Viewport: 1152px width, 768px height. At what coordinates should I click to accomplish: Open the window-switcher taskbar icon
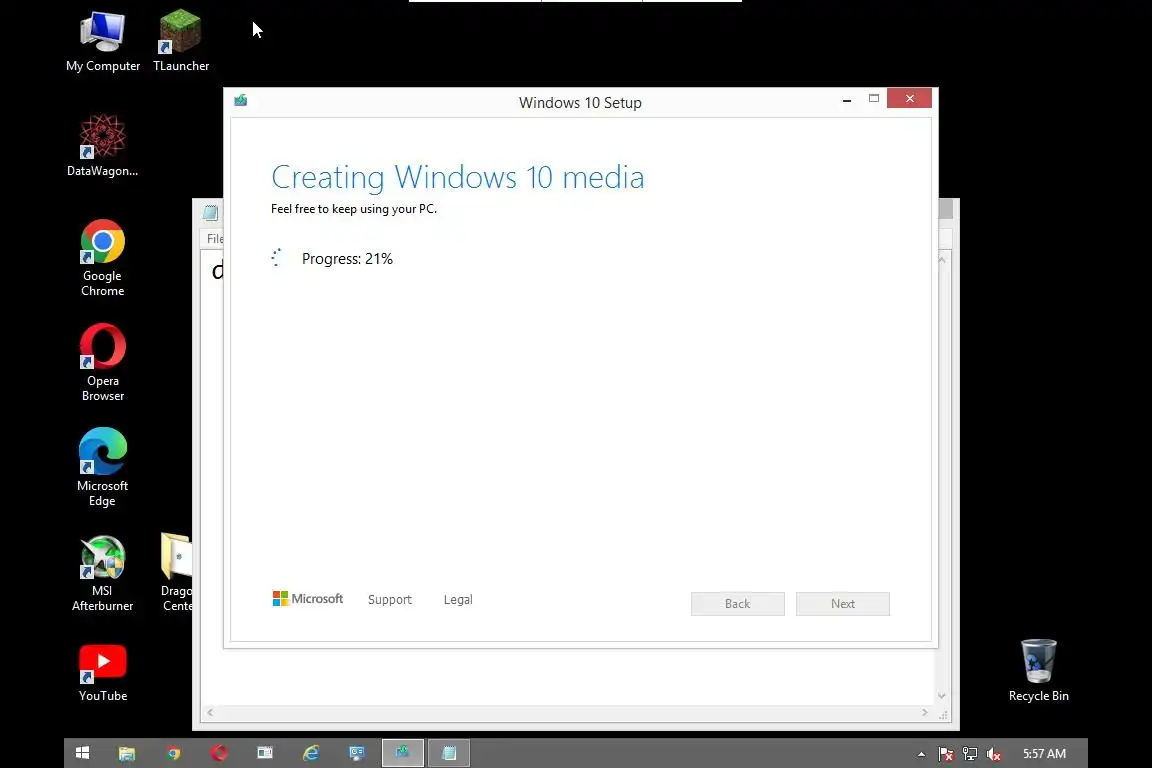pos(264,753)
